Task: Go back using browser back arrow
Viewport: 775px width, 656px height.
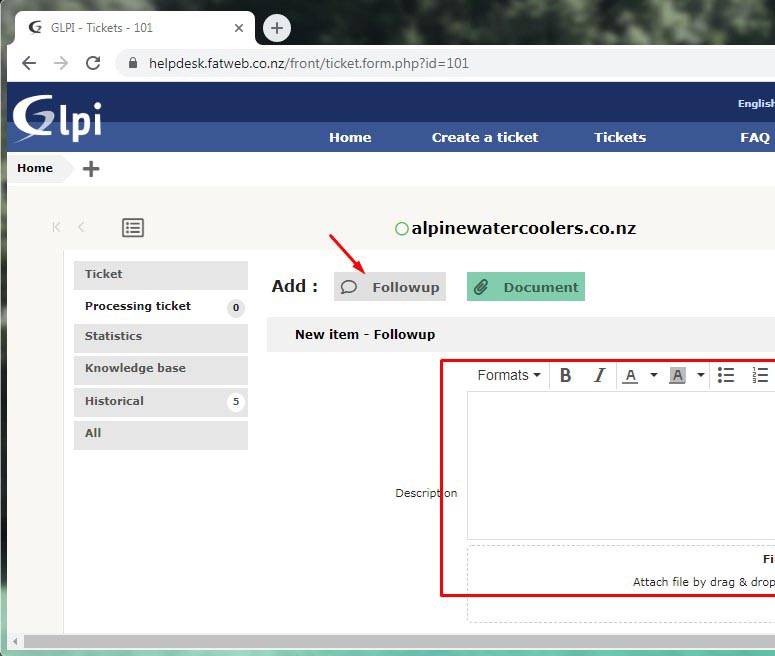Action: tap(29, 63)
